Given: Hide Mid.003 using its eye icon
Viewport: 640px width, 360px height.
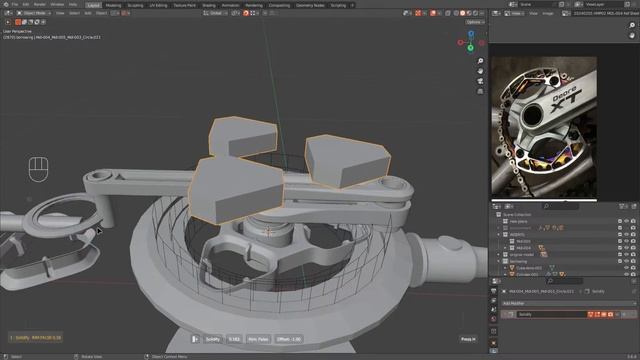Looking at the screenshot, I should coord(627,241).
